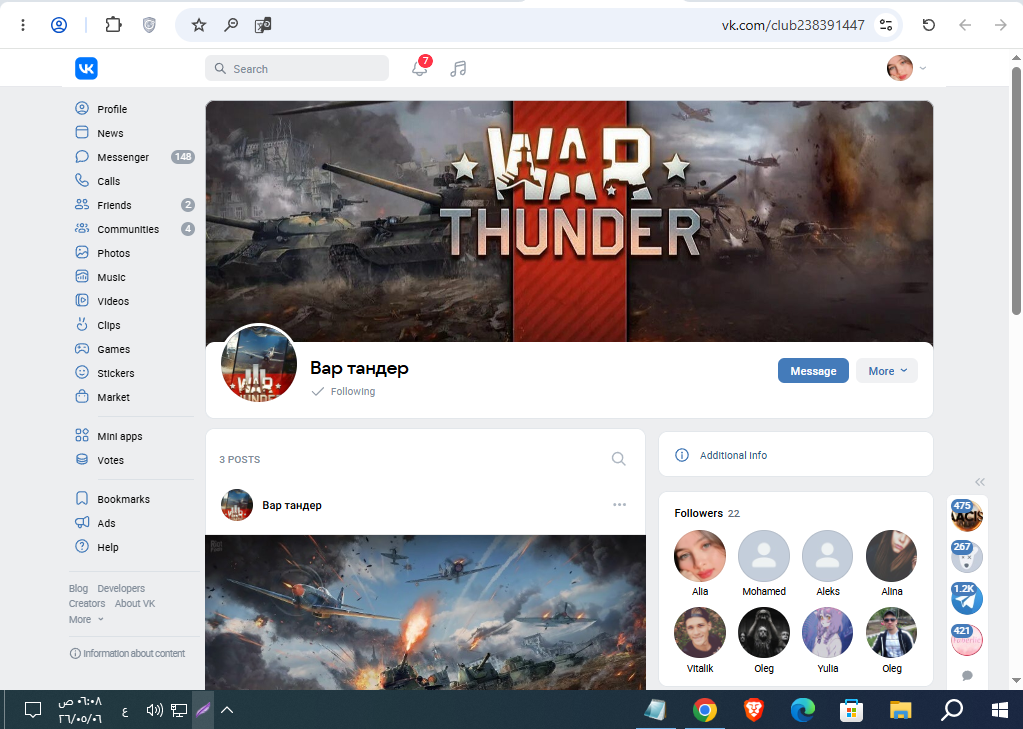Open Information about content link

click(127, 653)
